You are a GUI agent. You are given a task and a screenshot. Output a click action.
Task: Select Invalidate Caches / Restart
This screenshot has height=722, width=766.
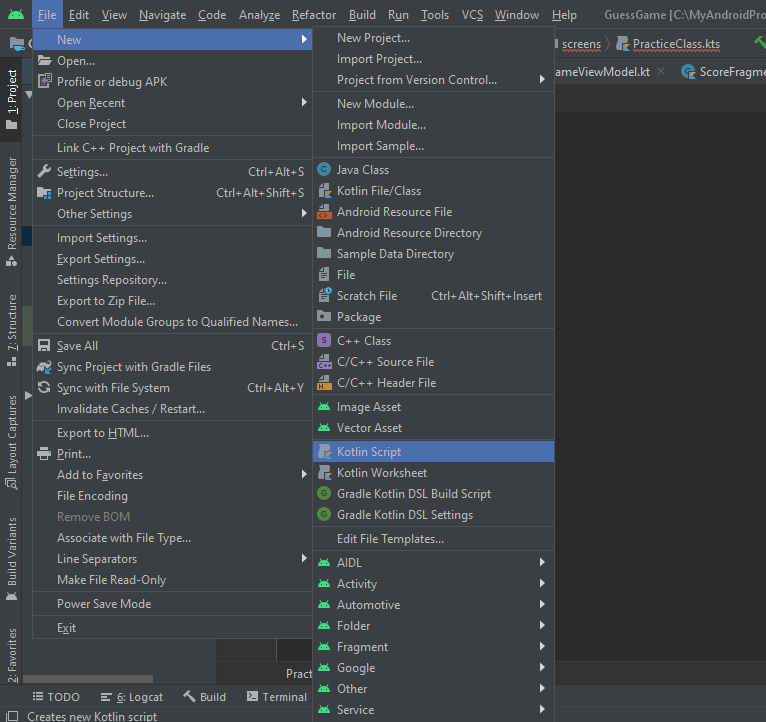pos(130,409)
